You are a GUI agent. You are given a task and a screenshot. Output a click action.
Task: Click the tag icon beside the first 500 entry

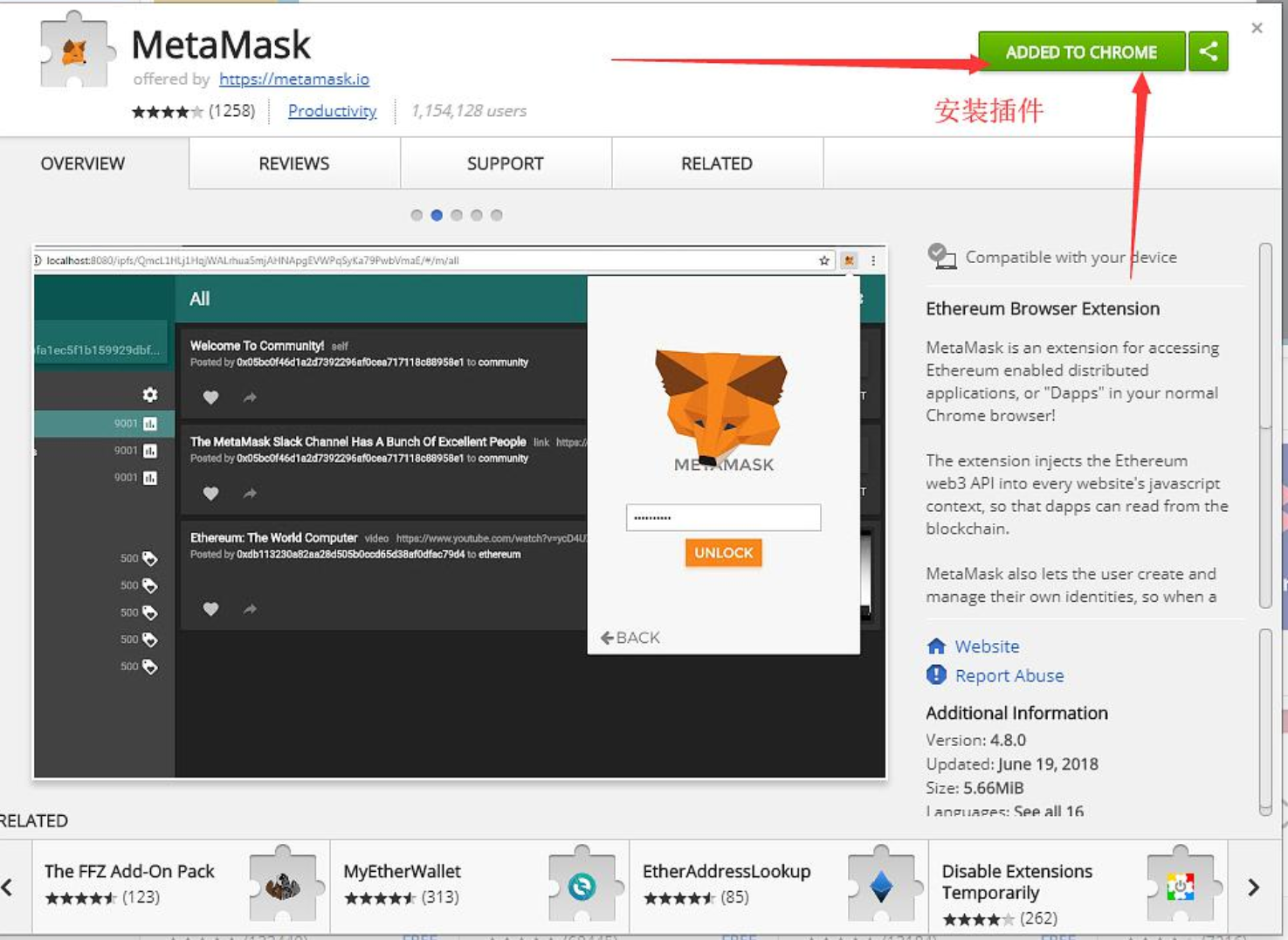tap(150, 558)
